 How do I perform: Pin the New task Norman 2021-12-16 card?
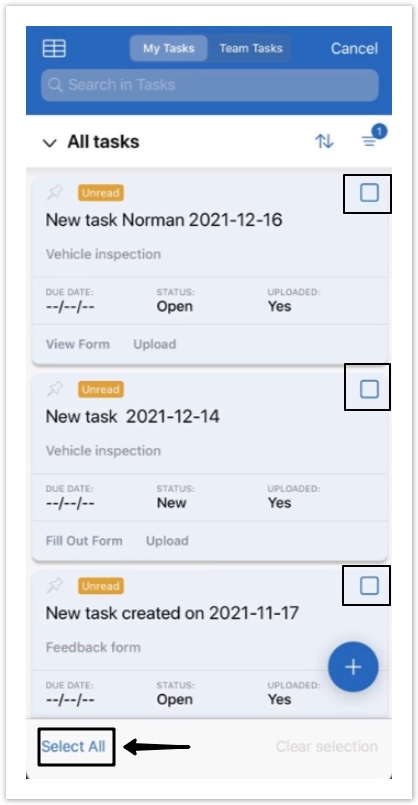click(54, 193)
